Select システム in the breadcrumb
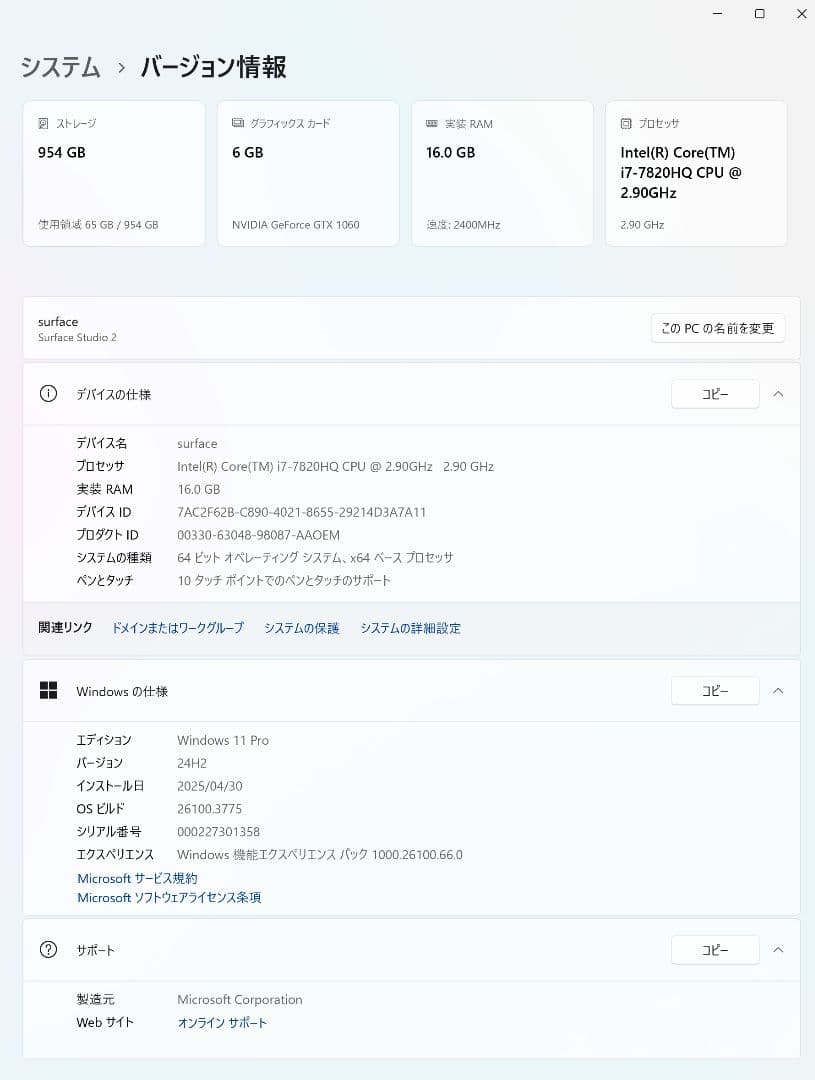This screenshot has width=815, height=1080. [x=58, y=68]
